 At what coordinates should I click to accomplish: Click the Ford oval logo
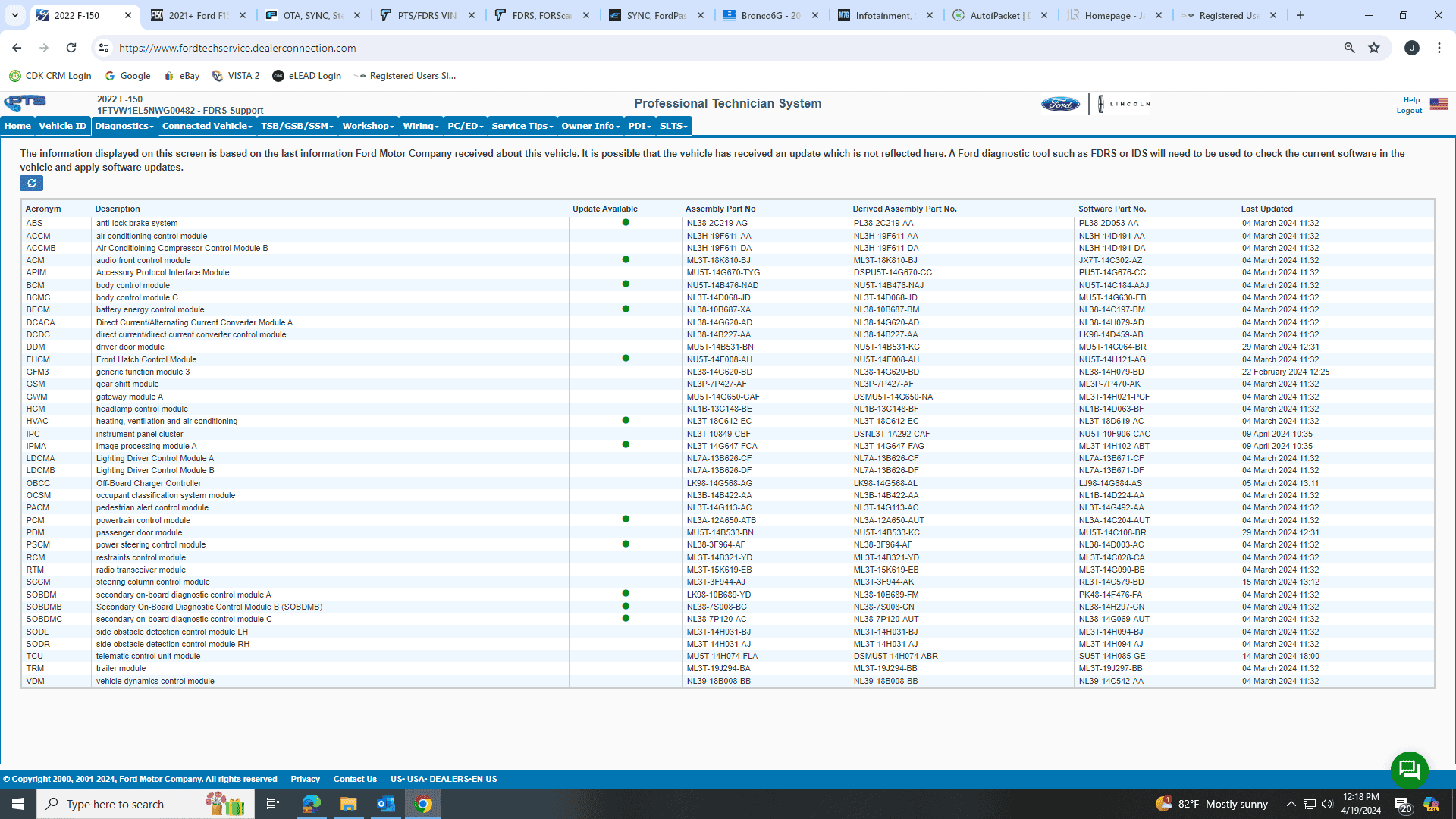[x=1060, y=104]
